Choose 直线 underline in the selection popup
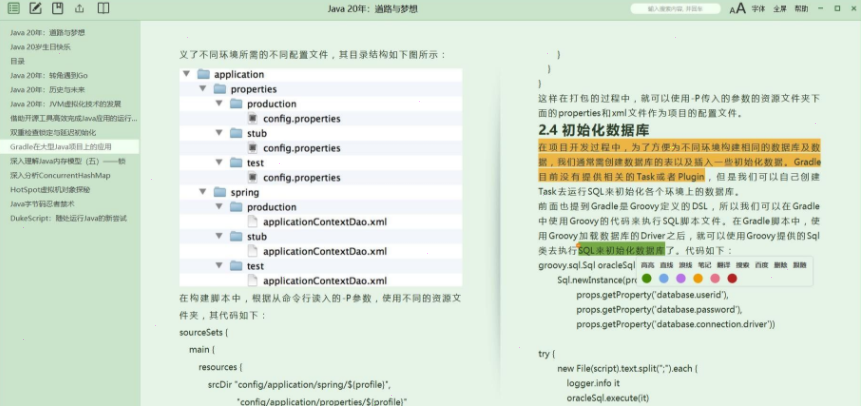The image size is (861, 406). coord(666,265)
